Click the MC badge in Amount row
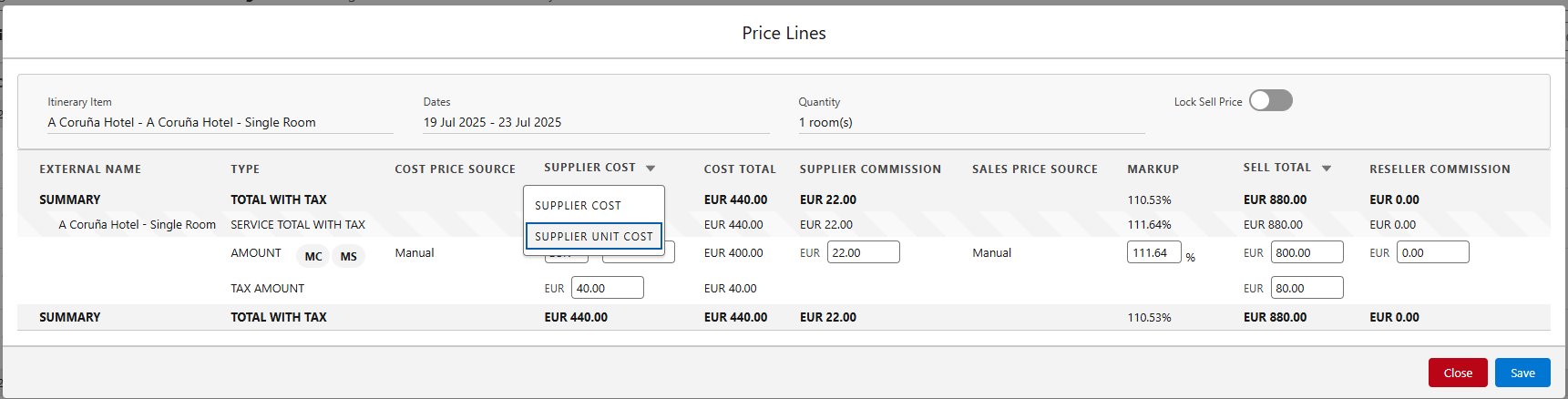This screenshot has height=399, width=1568. coord(313,257)
